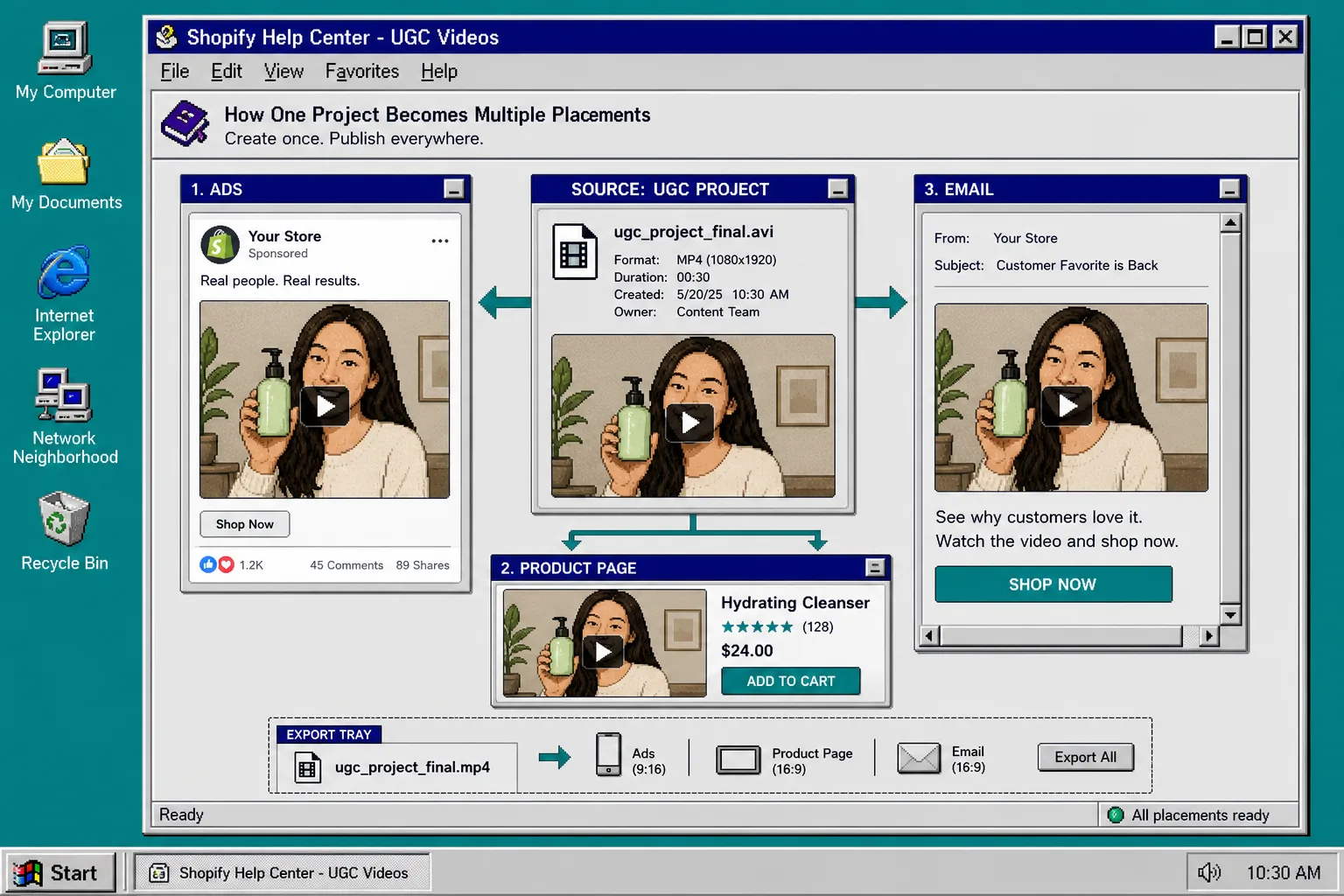Image resolution: width=1344 pixels, height=896 pixels.
Task: Select the Email envelope format icon
Action: coord(919,758)
